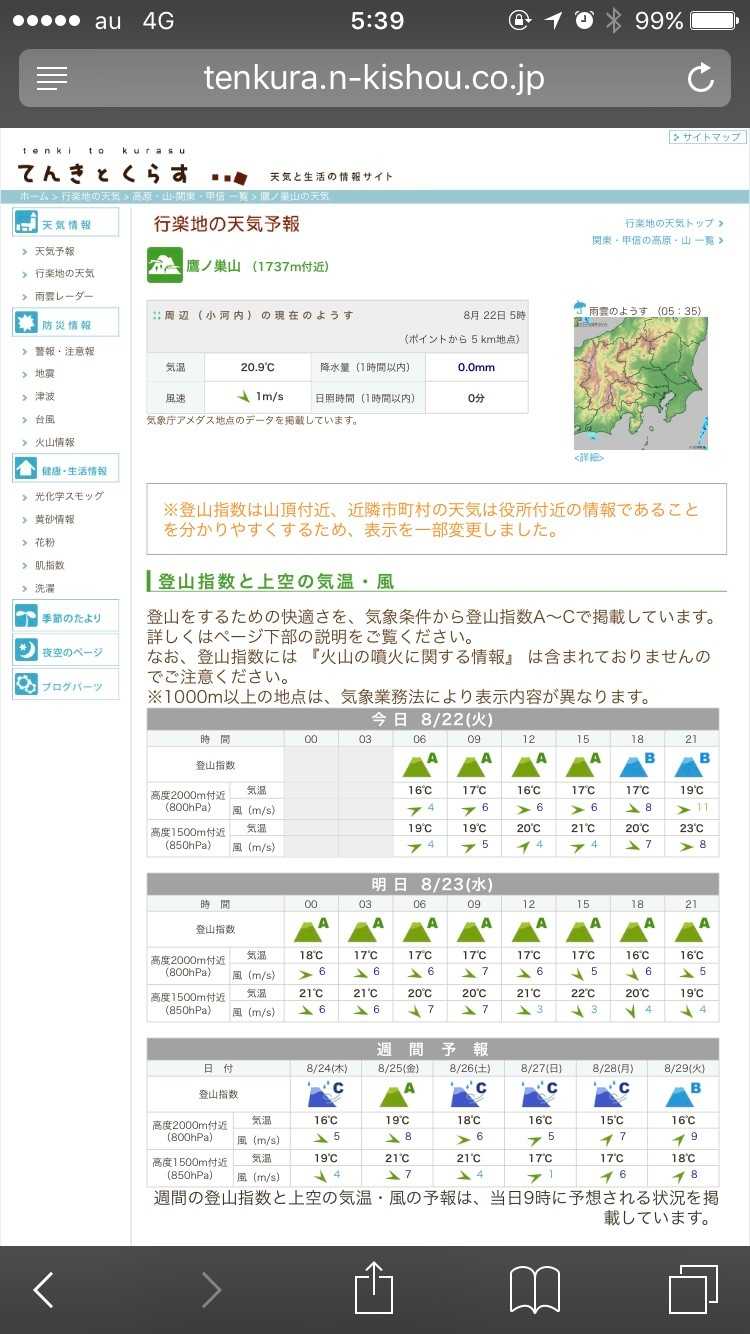
Task: Select 雨雲レーダー in the sidebar
Action: coord(63,296)
